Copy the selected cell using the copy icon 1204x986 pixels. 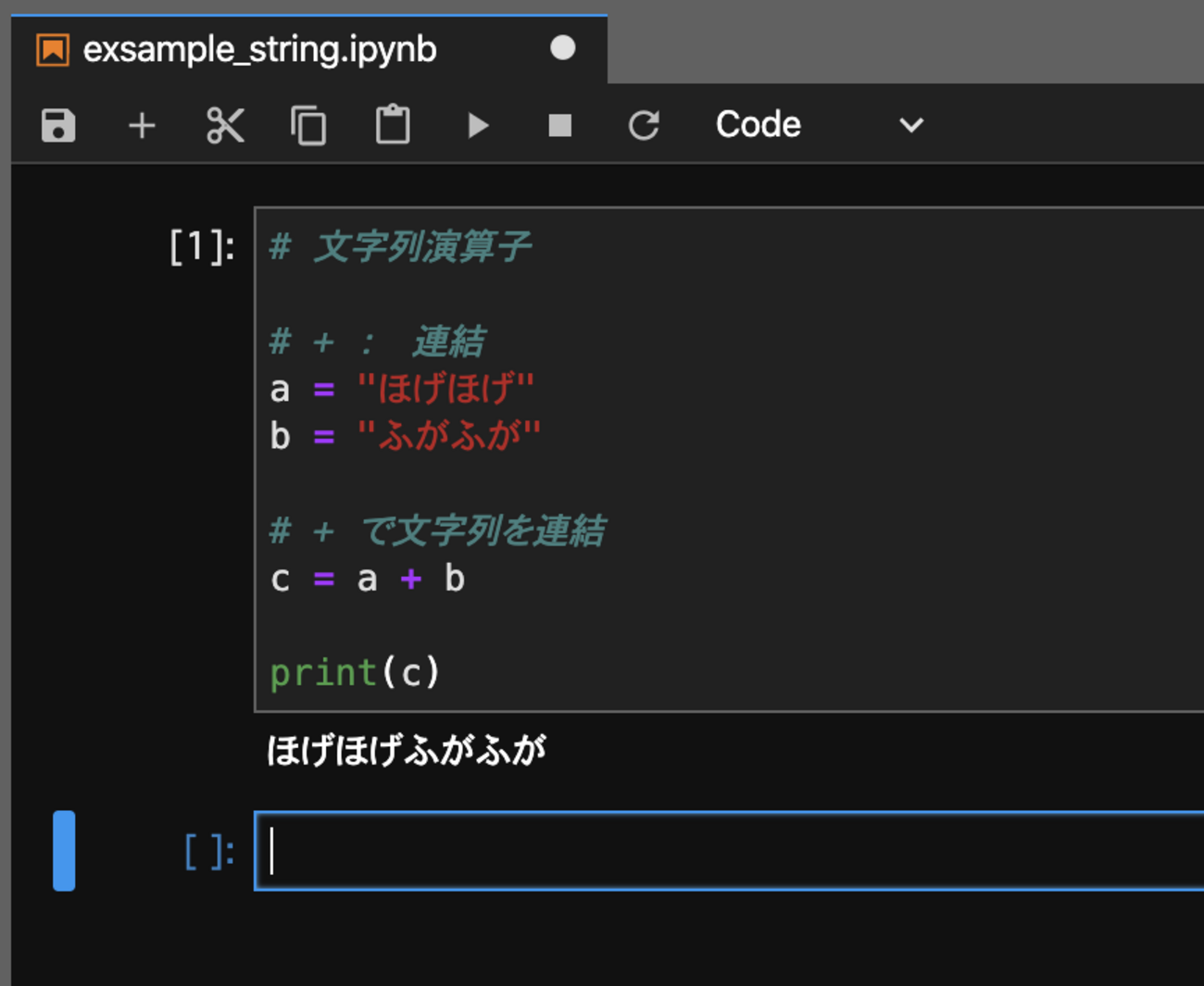coord(308,125)
